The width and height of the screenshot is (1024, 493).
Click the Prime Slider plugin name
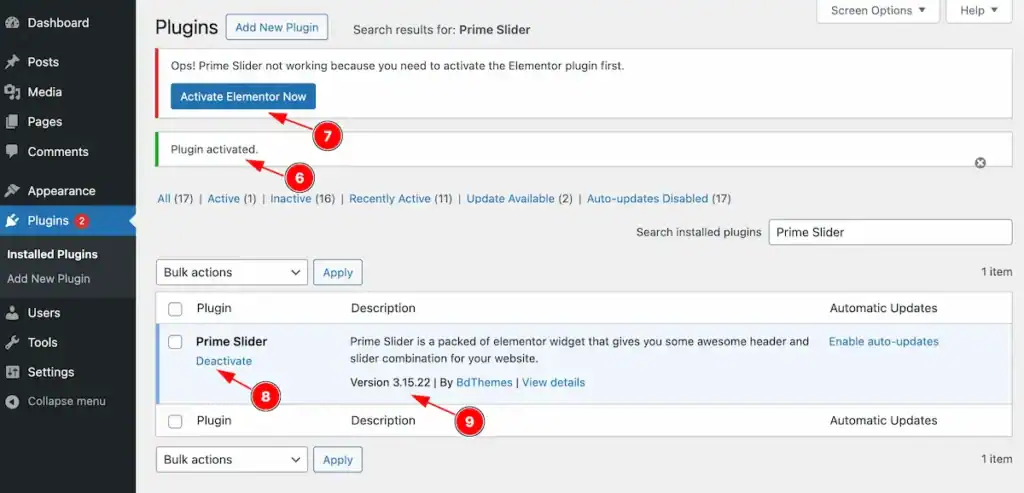tap(231, 342)
